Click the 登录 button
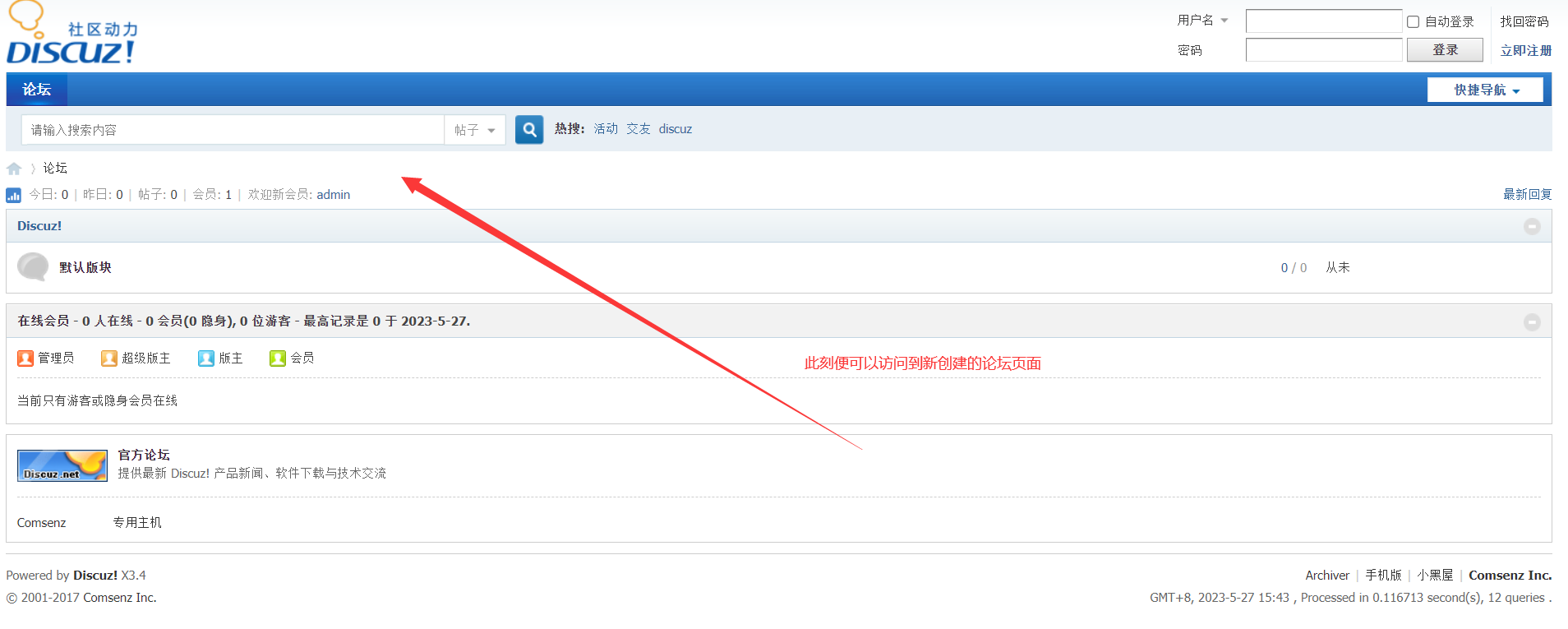The width and height of the screenshot is (1568, 629). coord(1445,50)
